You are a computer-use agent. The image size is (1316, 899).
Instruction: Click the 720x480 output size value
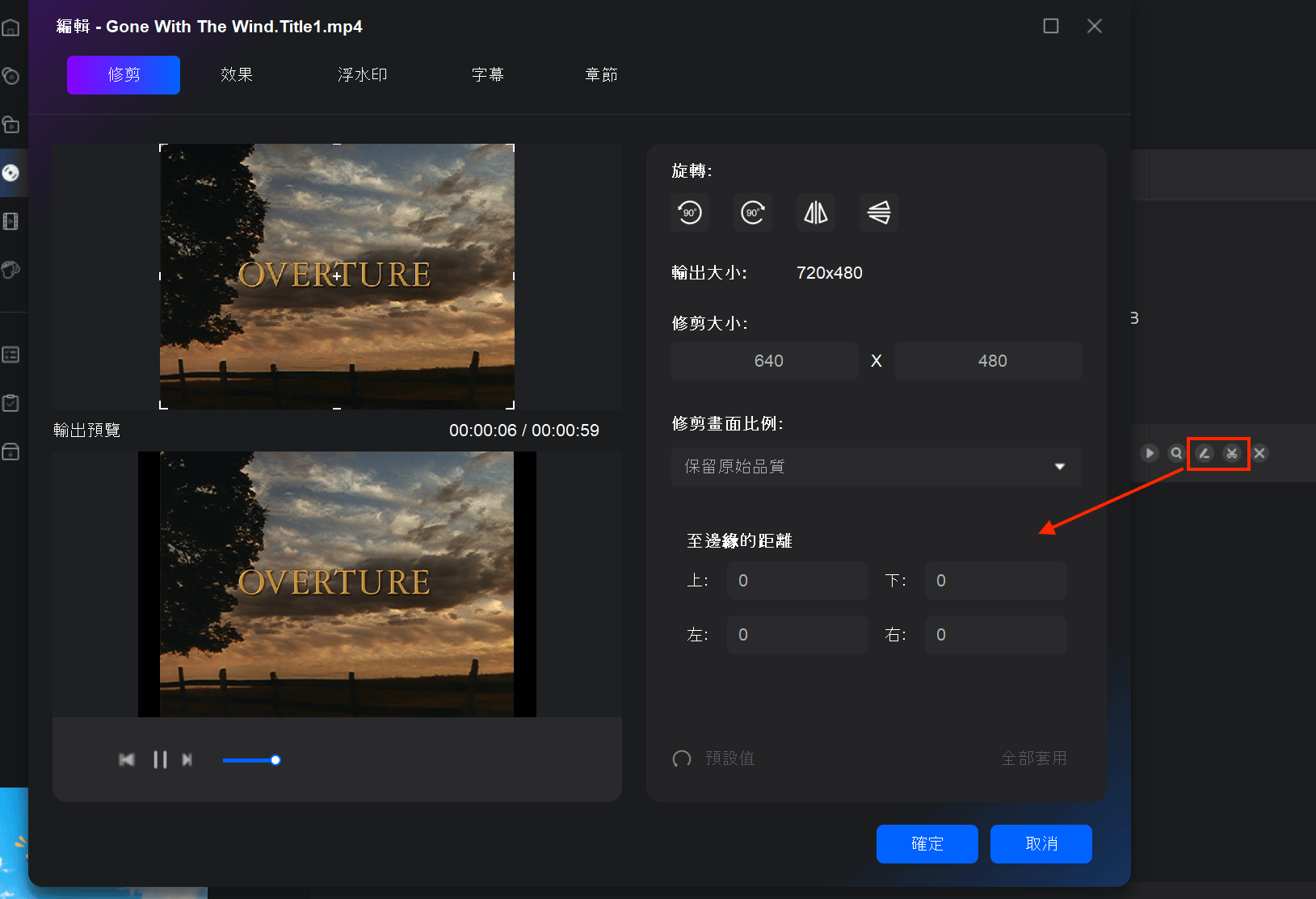[830, 273]
